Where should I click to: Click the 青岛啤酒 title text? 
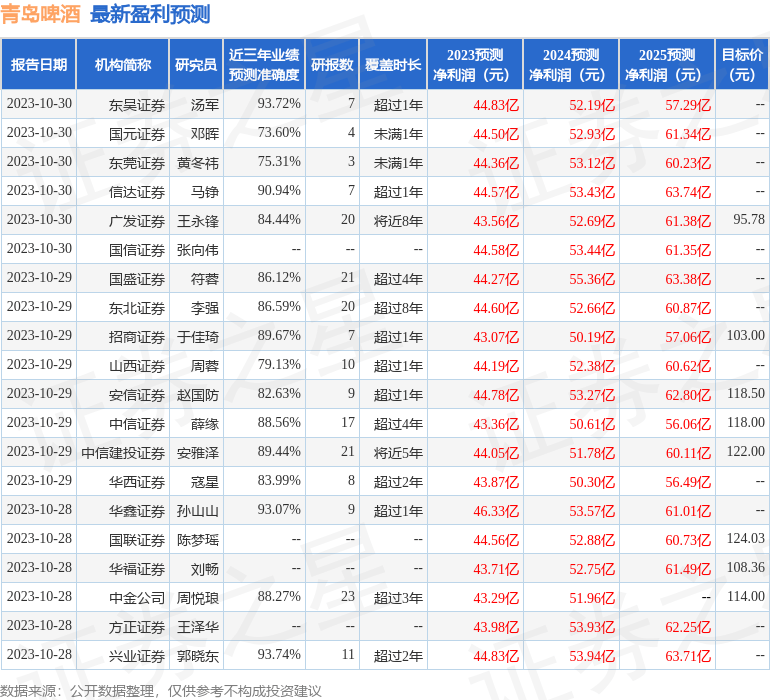coord(40,14)
